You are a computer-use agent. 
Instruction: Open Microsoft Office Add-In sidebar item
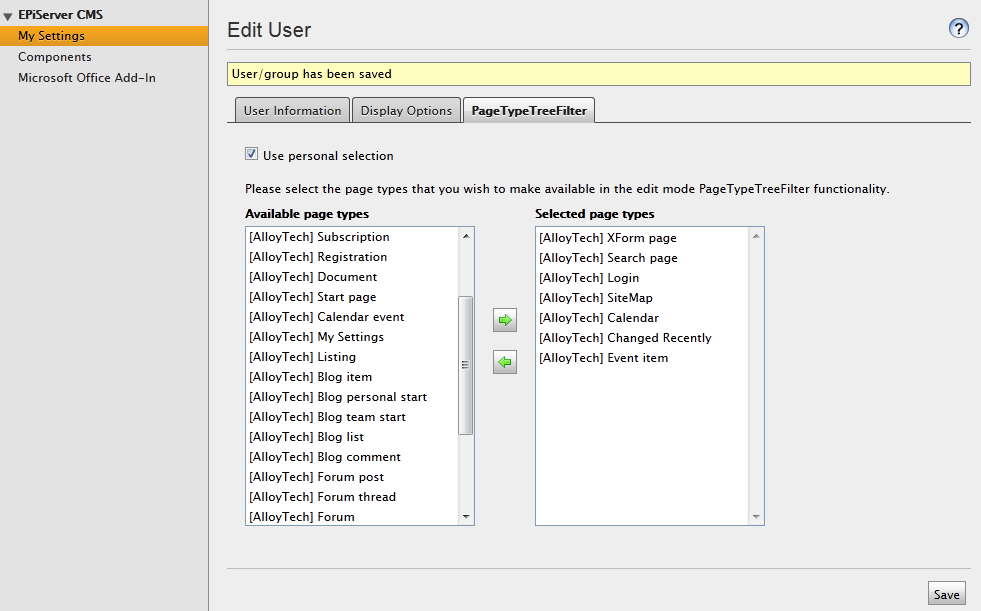[86, 78]
